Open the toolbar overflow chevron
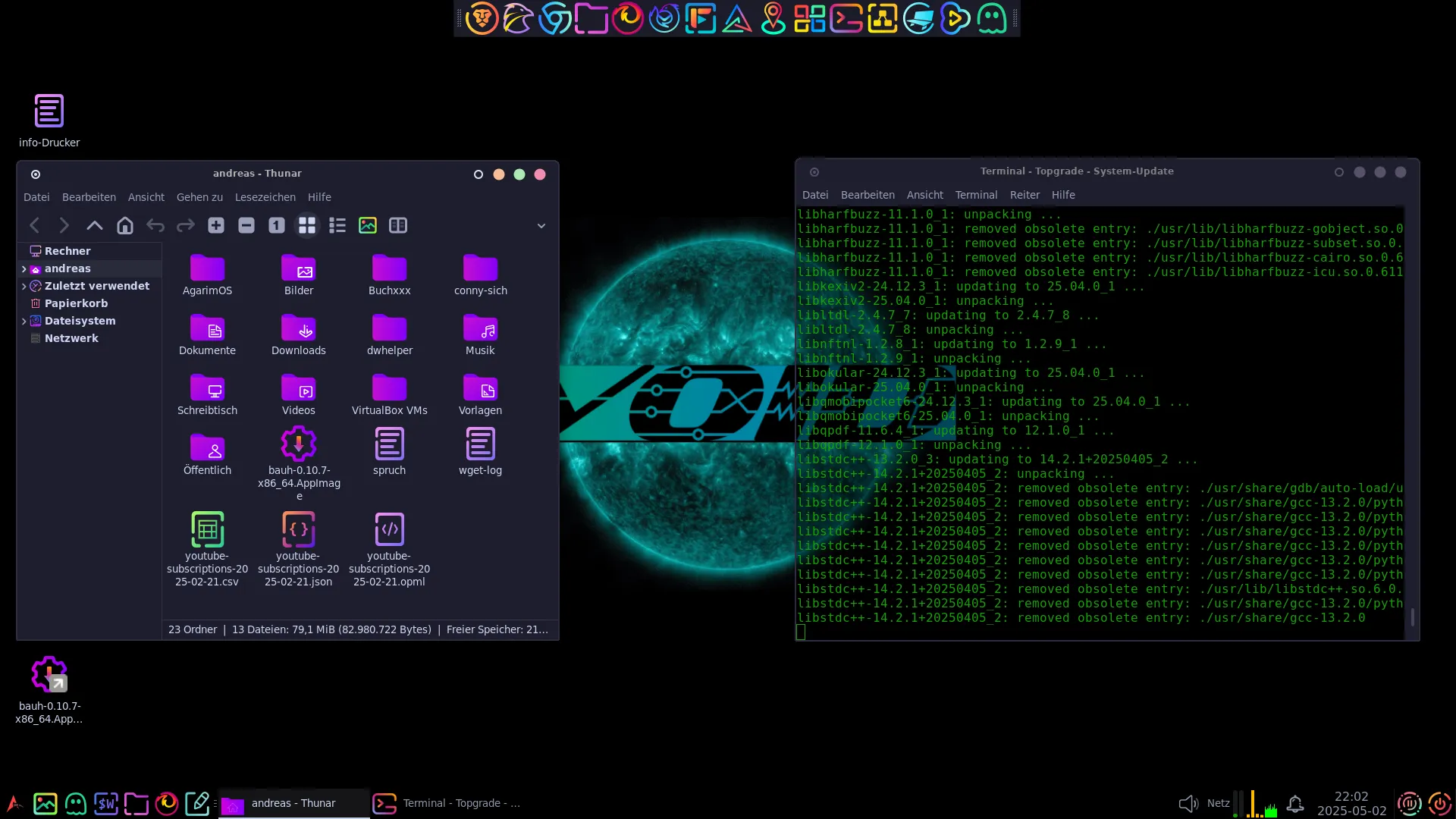Viewport: 1456px width, 819px height. 541,225
